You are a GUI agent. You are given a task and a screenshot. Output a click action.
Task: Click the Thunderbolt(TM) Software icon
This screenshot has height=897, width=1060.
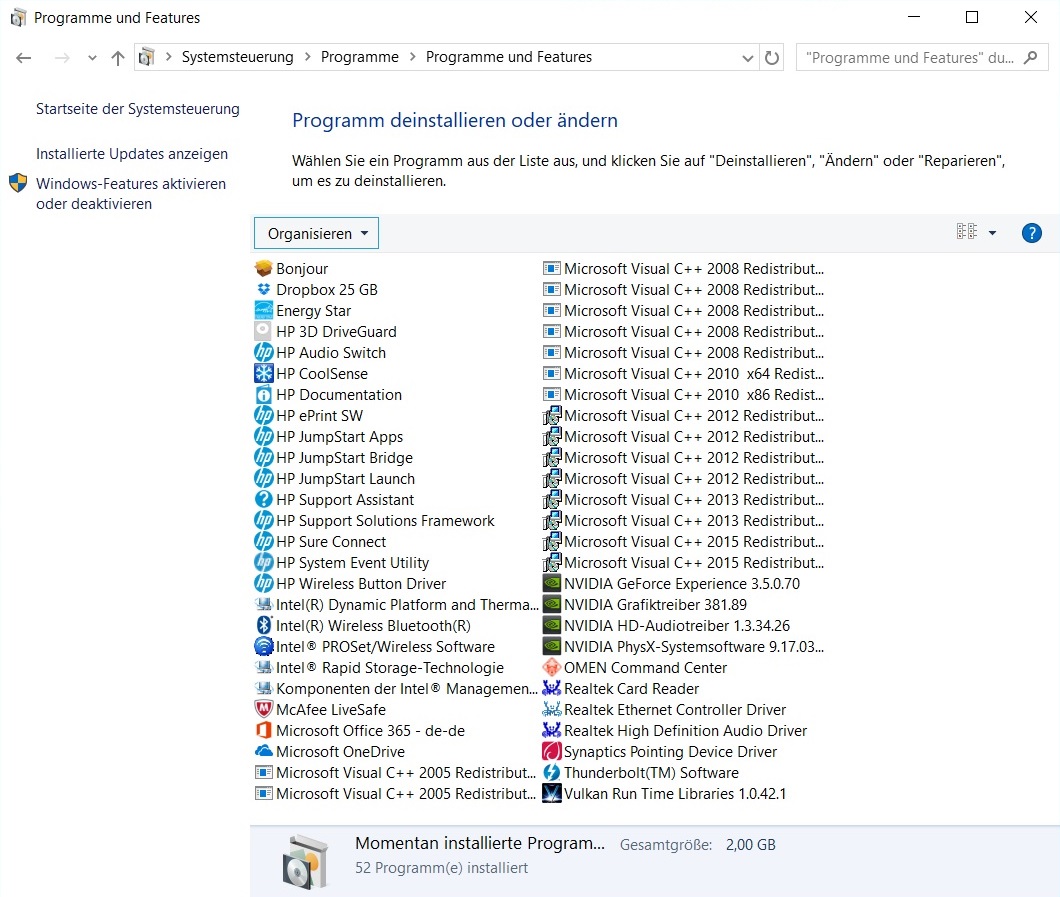(x=552, y=772)
